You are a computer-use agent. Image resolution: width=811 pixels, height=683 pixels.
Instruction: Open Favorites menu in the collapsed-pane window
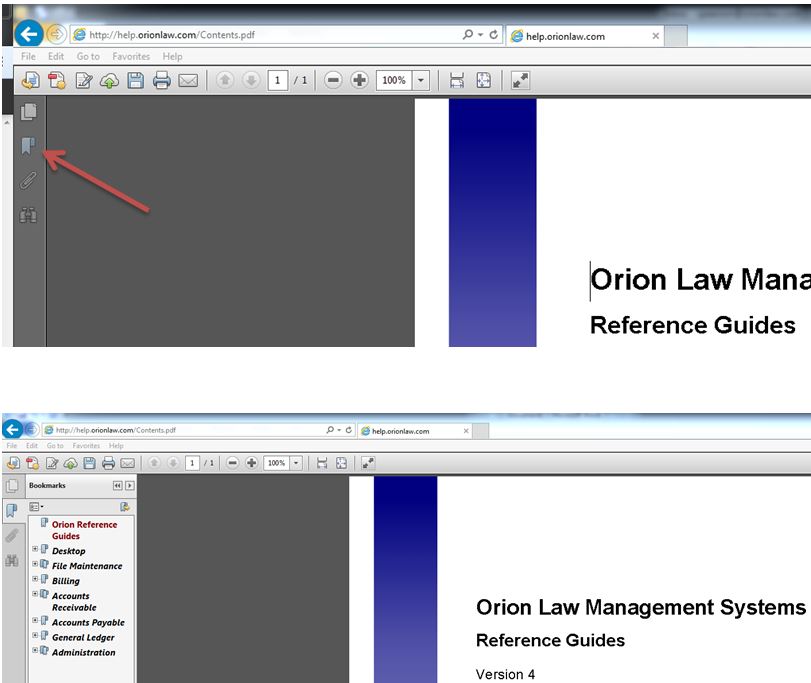tap(131, 56)
